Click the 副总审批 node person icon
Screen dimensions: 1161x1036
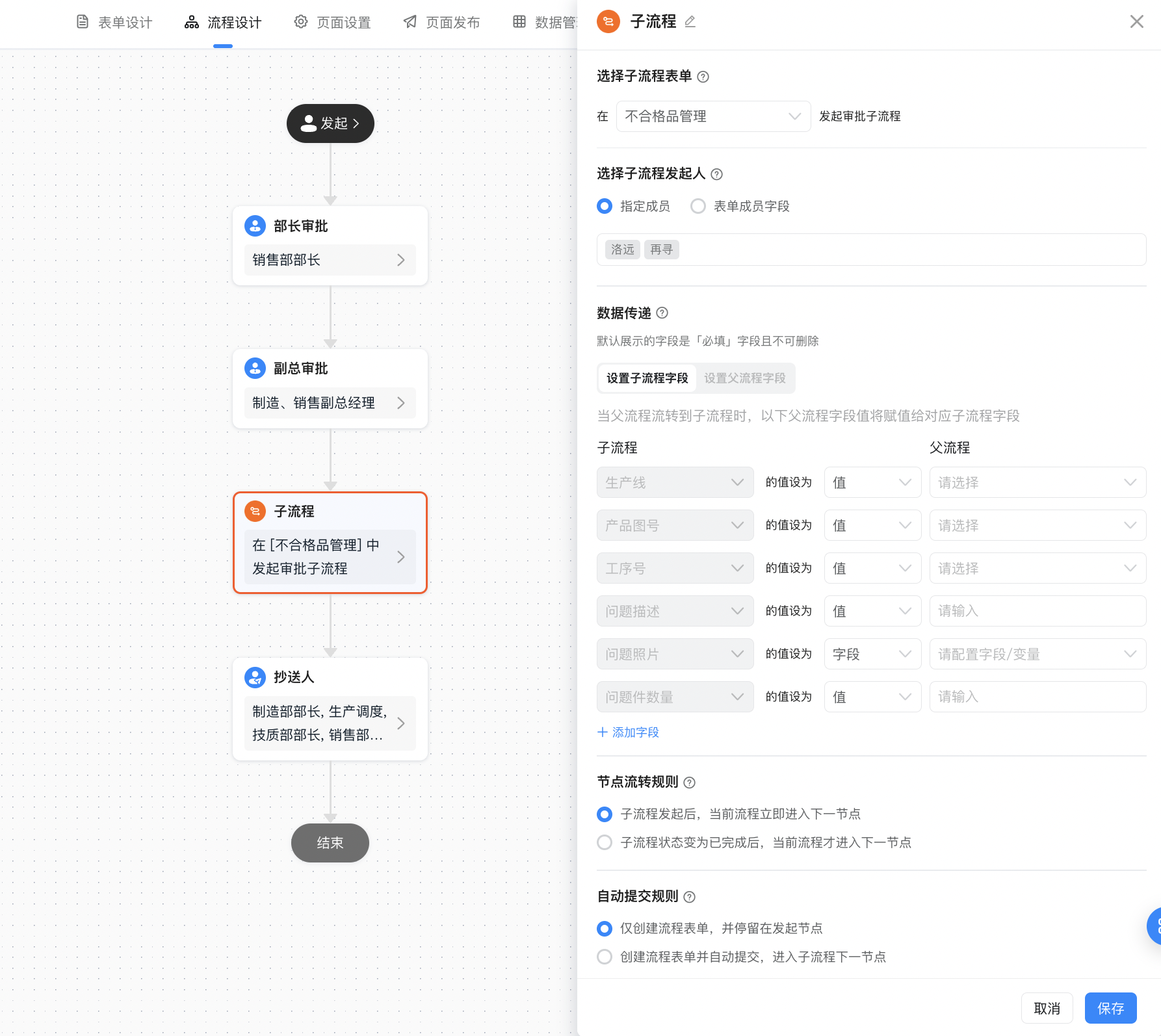255,369
